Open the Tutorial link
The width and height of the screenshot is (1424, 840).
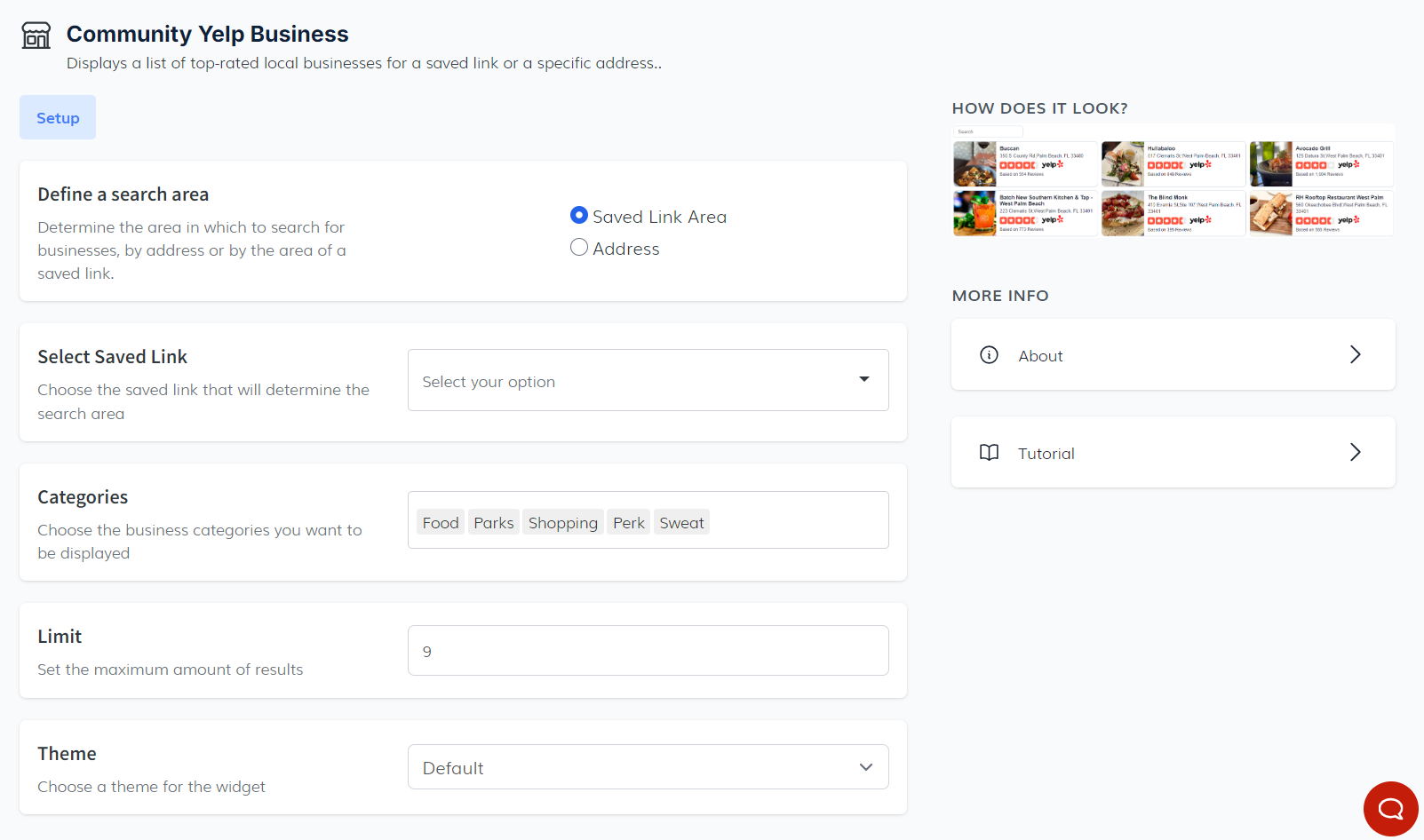[1173, 453]
